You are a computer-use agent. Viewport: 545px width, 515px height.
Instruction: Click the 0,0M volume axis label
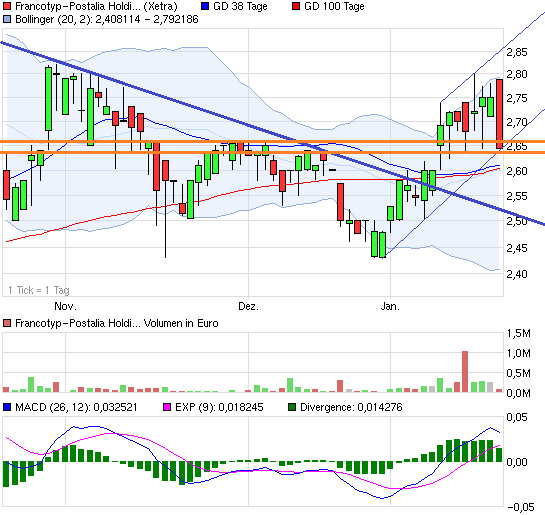click(519, 393)
